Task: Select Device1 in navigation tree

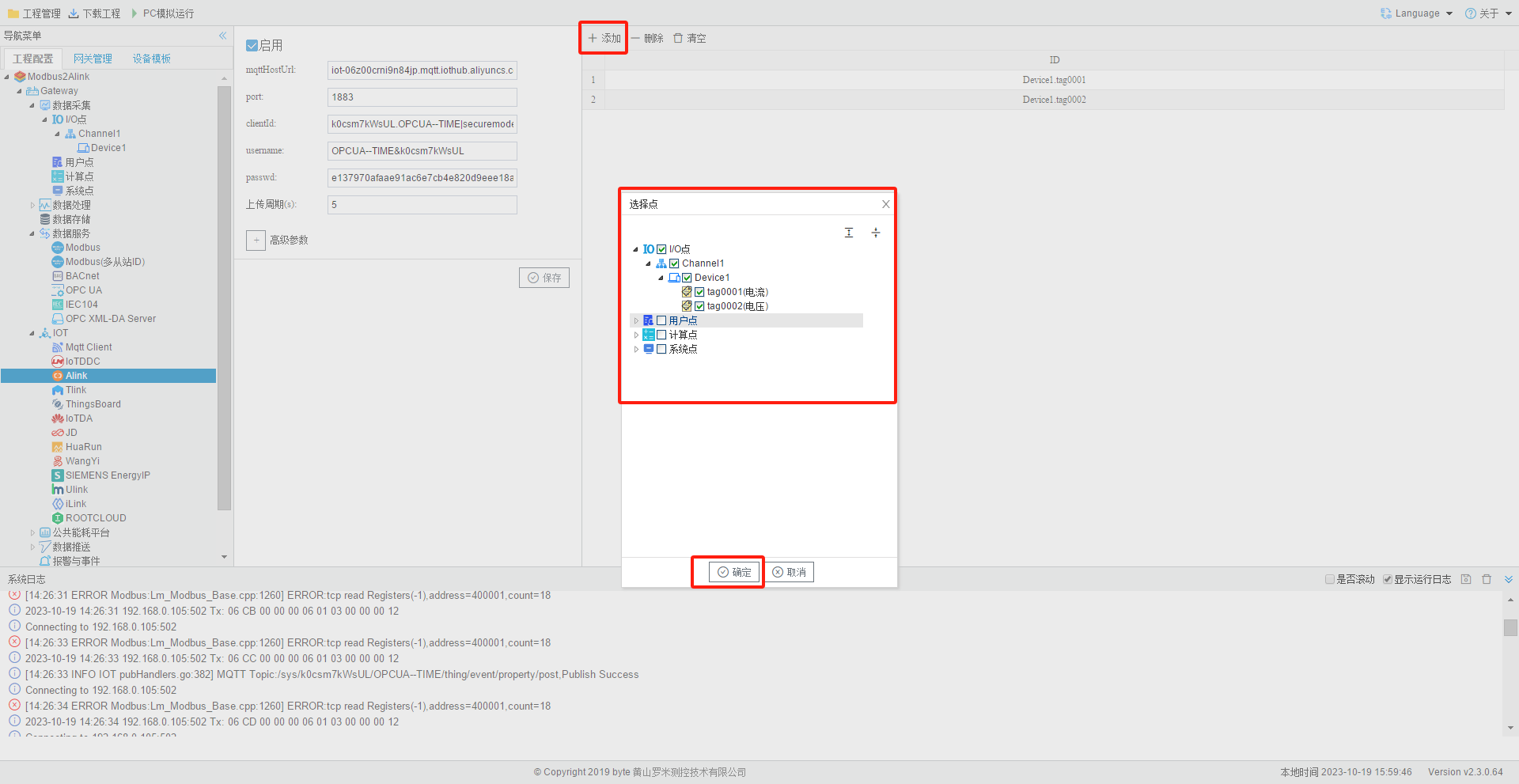Action: point(108,148)
